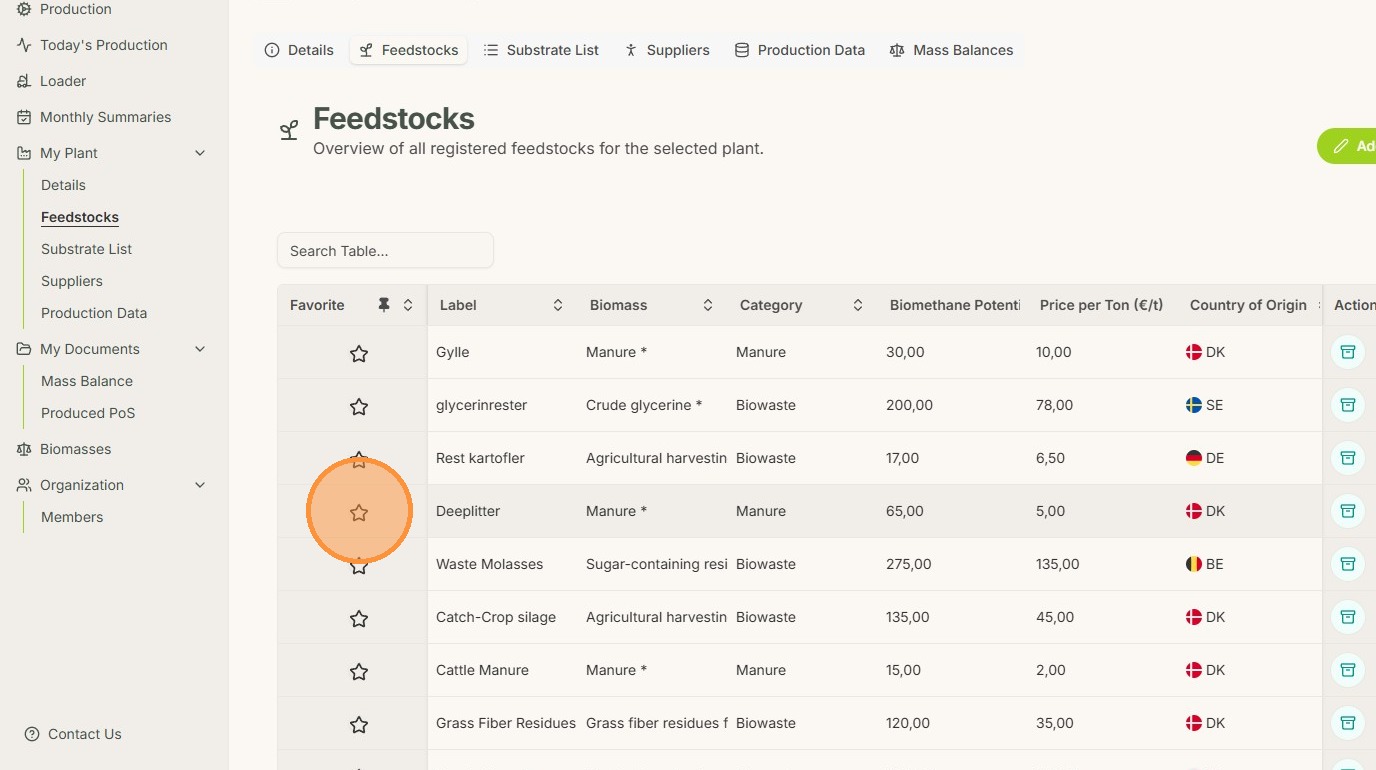This screenshot has width=1376, height=770.
Task: Collapse the My Documents section
Action: tap(200, 349)
